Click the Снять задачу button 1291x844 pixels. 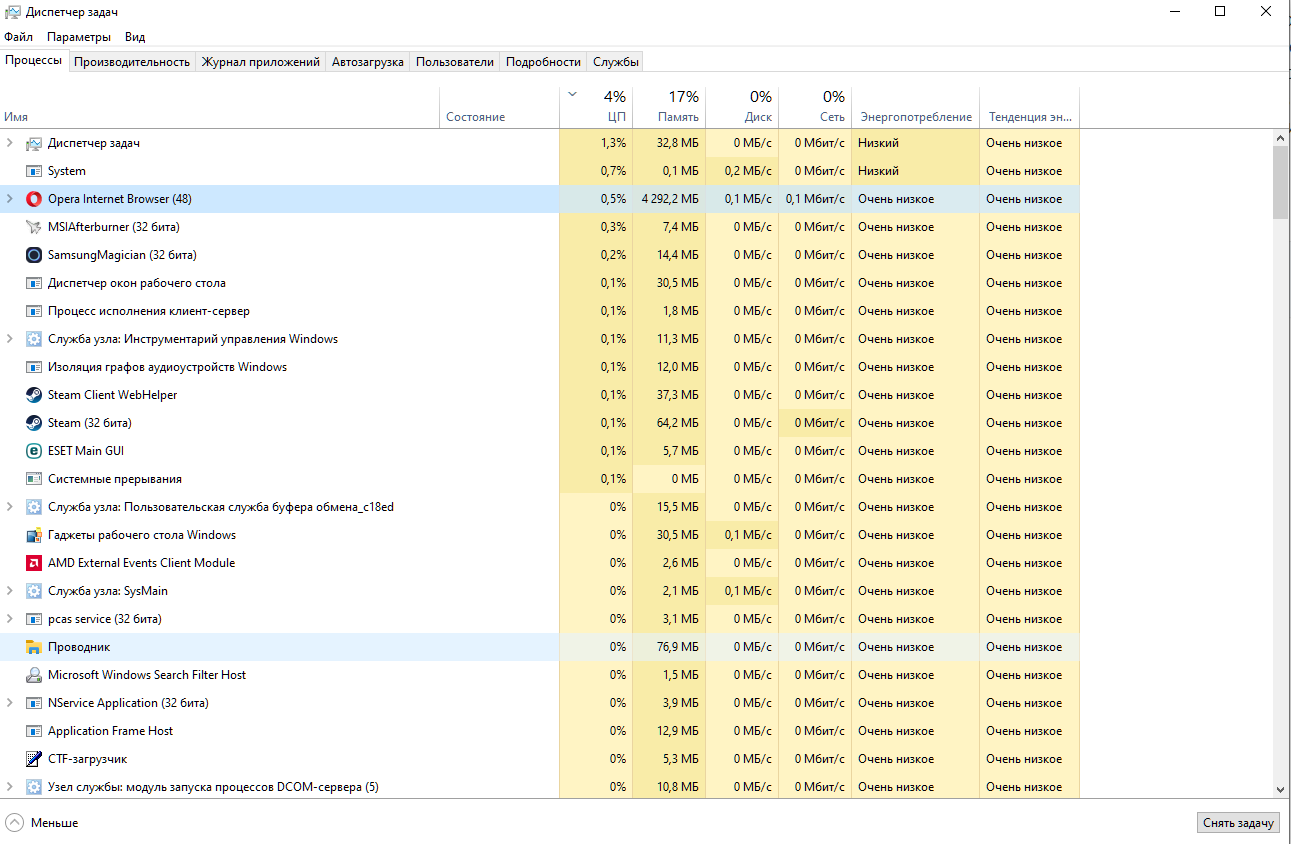pos(1238,822)
